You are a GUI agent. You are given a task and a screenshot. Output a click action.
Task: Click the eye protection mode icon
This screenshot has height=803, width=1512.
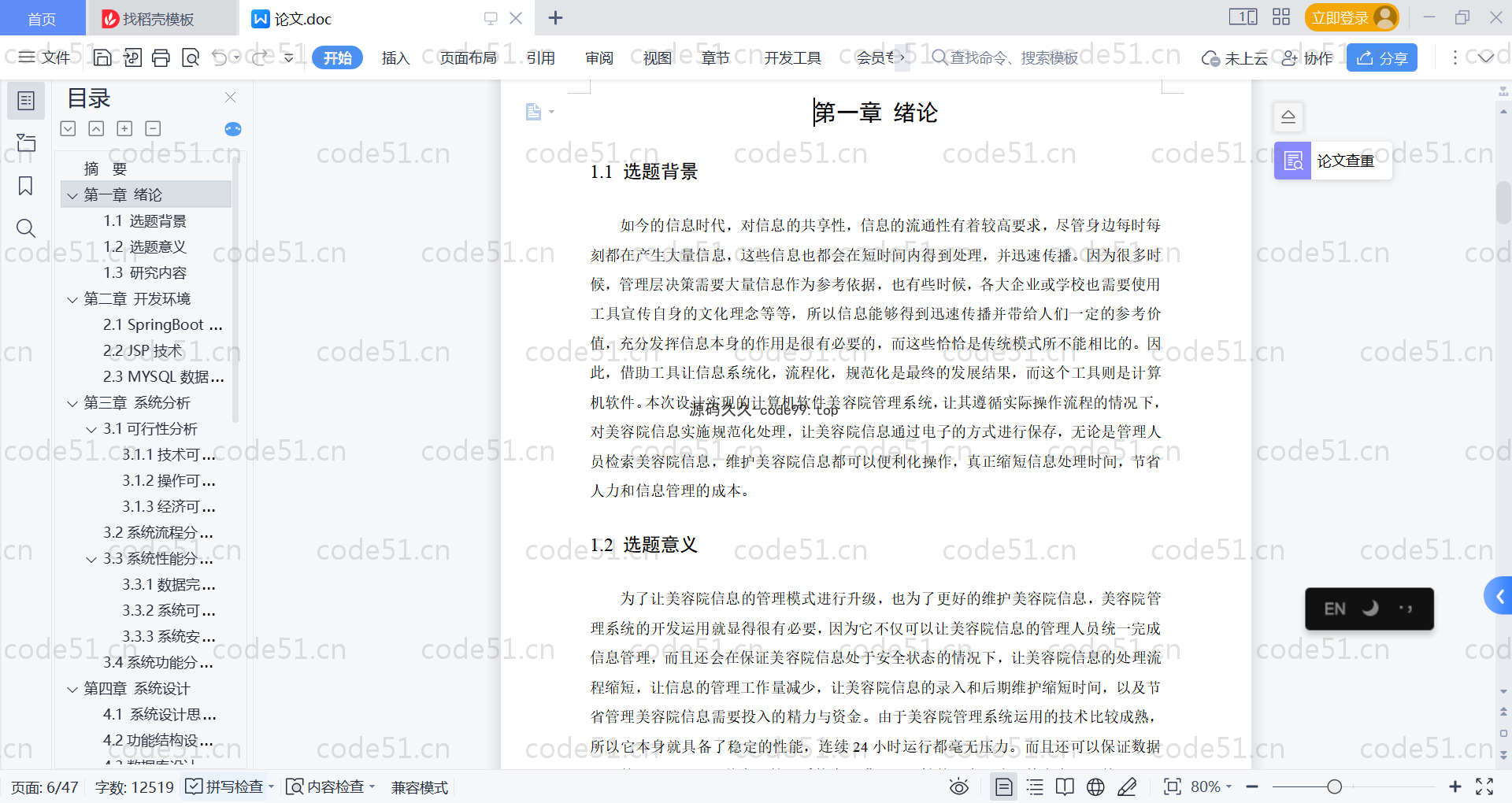(958, 786)
